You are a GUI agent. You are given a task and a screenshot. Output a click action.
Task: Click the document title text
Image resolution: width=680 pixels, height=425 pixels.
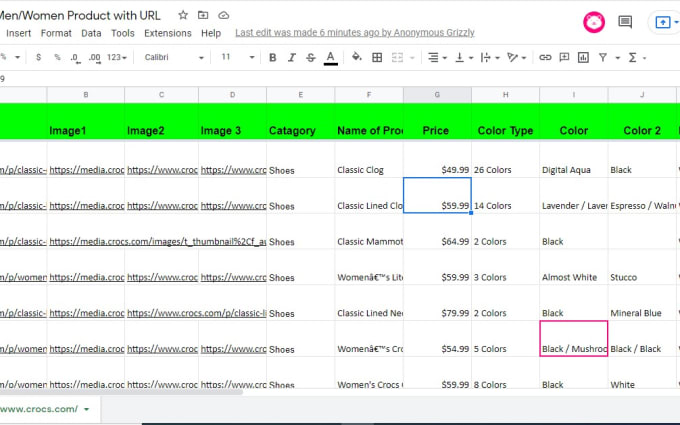[80, 15]
